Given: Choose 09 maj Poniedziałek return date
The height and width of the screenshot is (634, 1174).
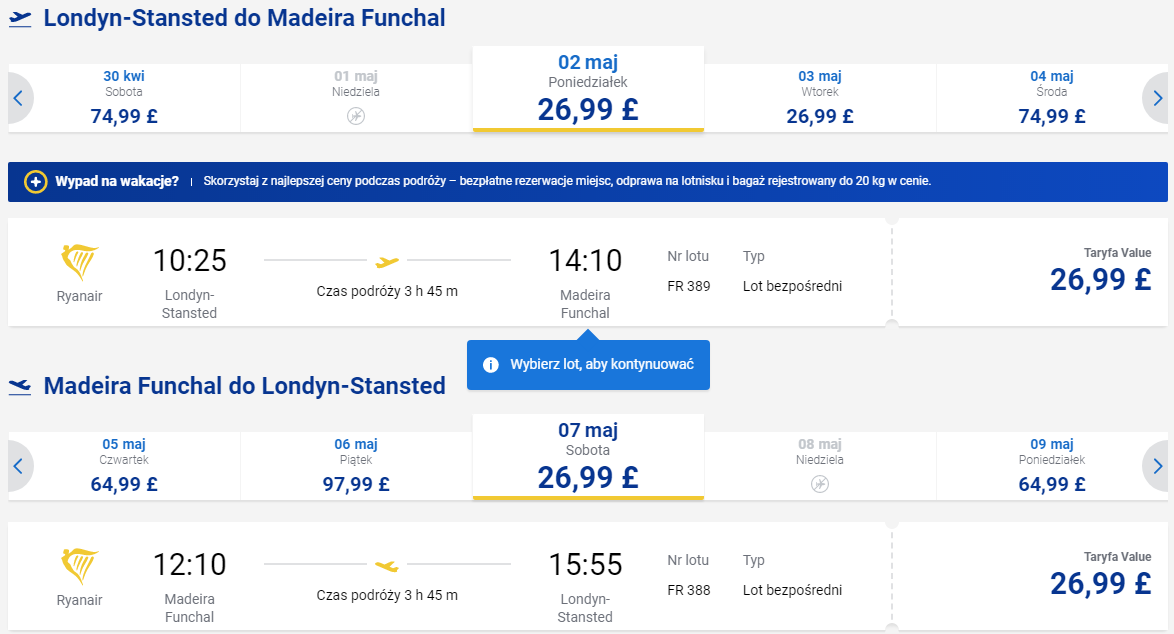Looking at the screenshot, I should pyautogui.click(x=1051, y=466).
